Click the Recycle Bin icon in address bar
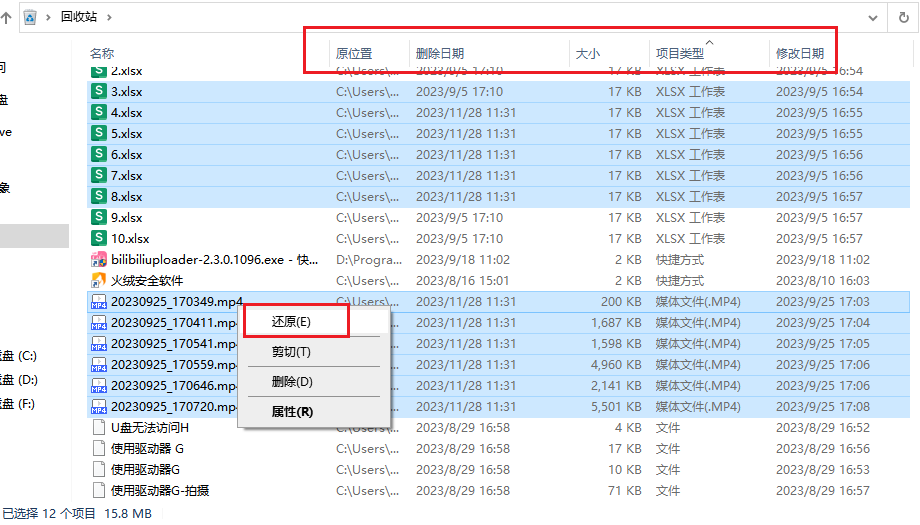The image size is (920, 525). point(30,18)
